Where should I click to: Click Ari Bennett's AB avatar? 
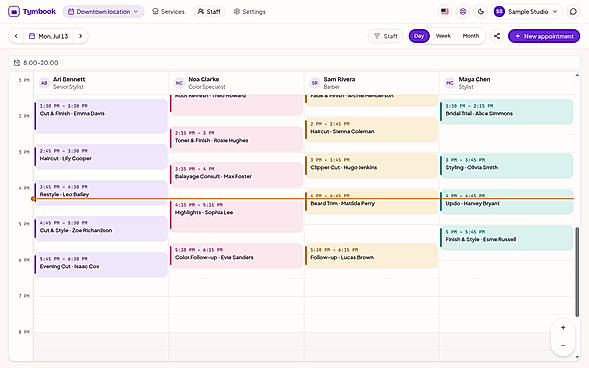tap(44, 83)
